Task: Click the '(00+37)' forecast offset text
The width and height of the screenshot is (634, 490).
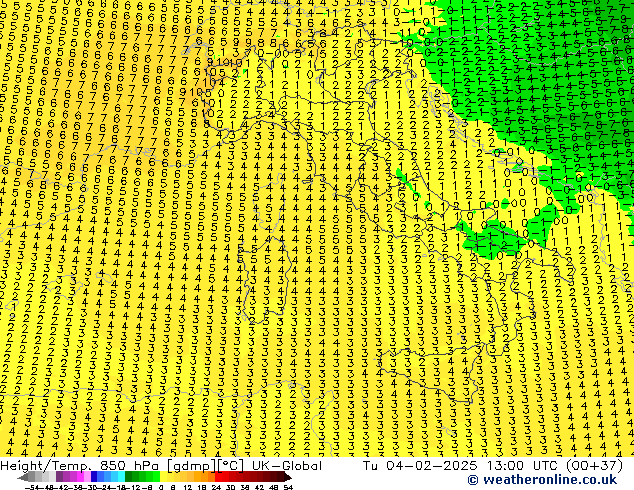Action: [x=594, y=466]
